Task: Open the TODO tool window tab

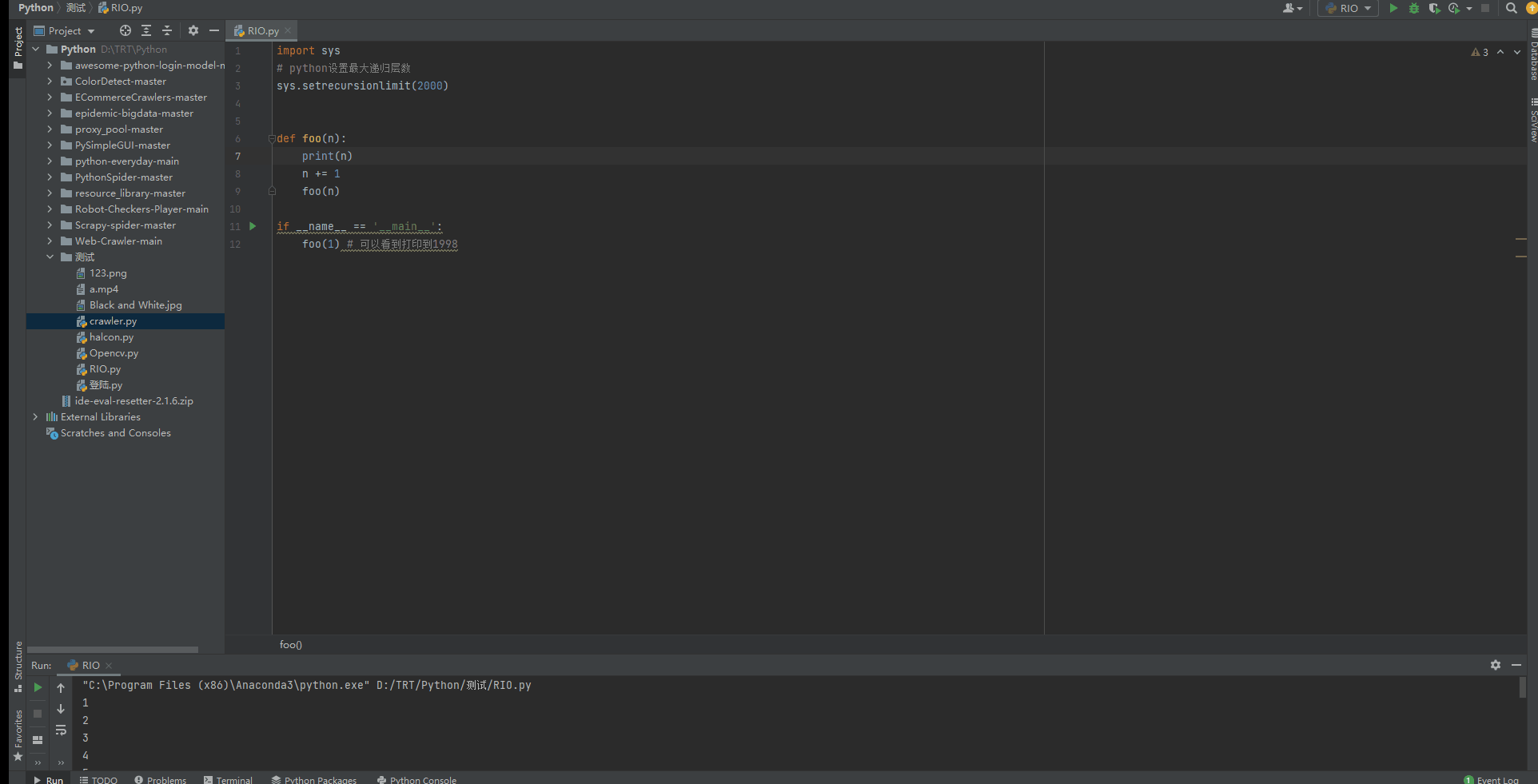Action: click(98, 779)
